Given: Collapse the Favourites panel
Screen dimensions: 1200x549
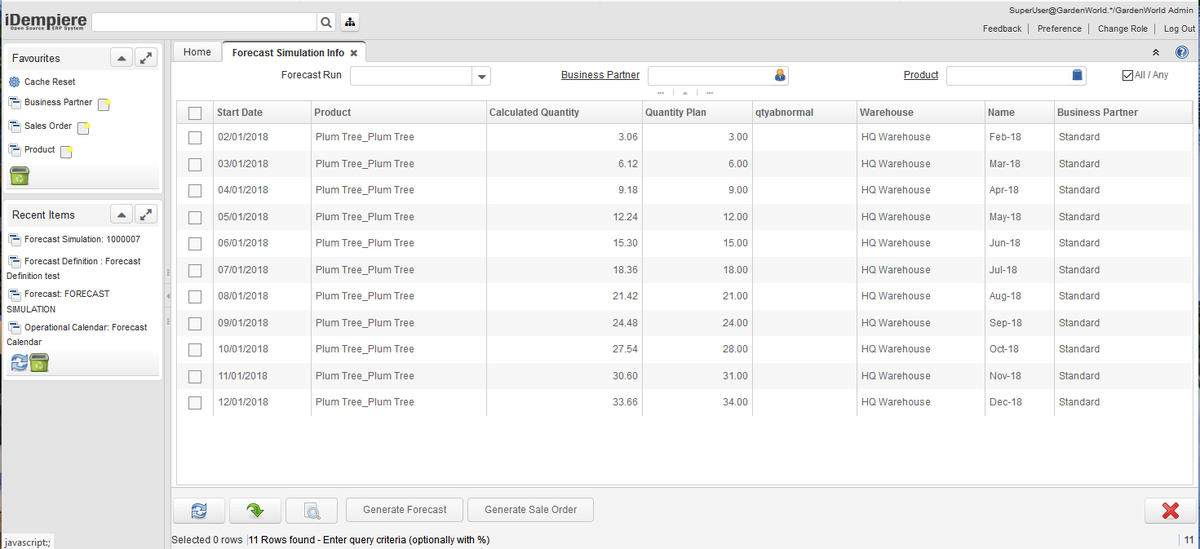Looking at the screenshot, I should (x=118, y=59).
